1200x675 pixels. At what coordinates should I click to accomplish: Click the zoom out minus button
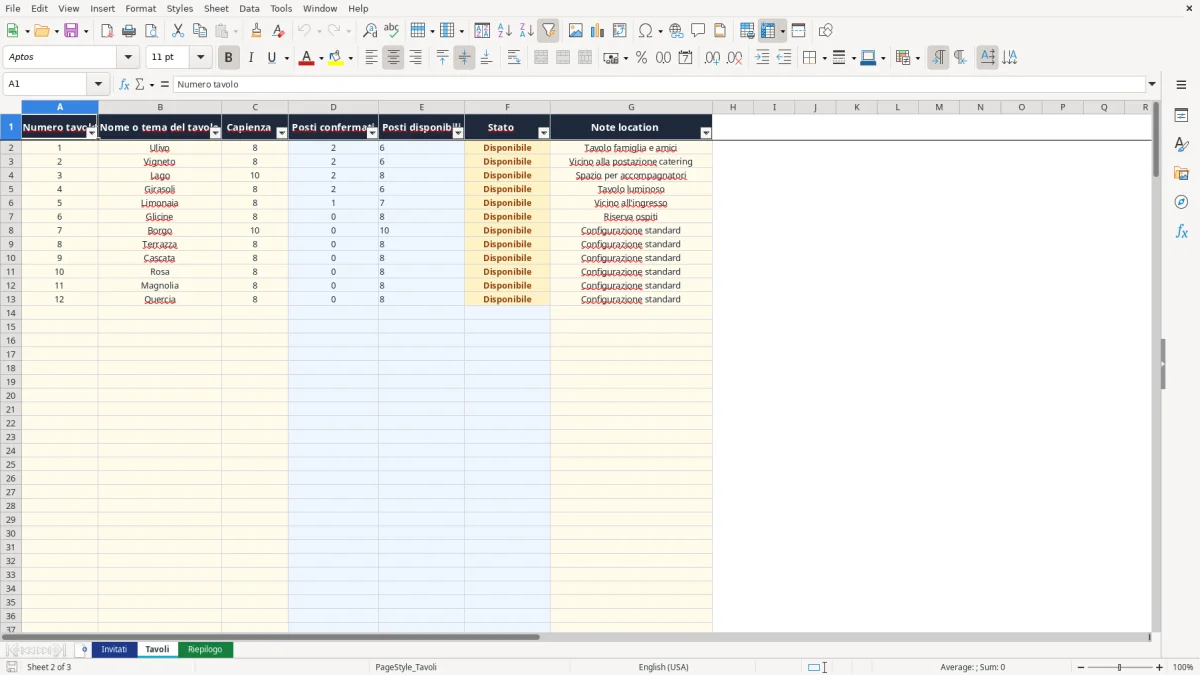coord(1081,667)
